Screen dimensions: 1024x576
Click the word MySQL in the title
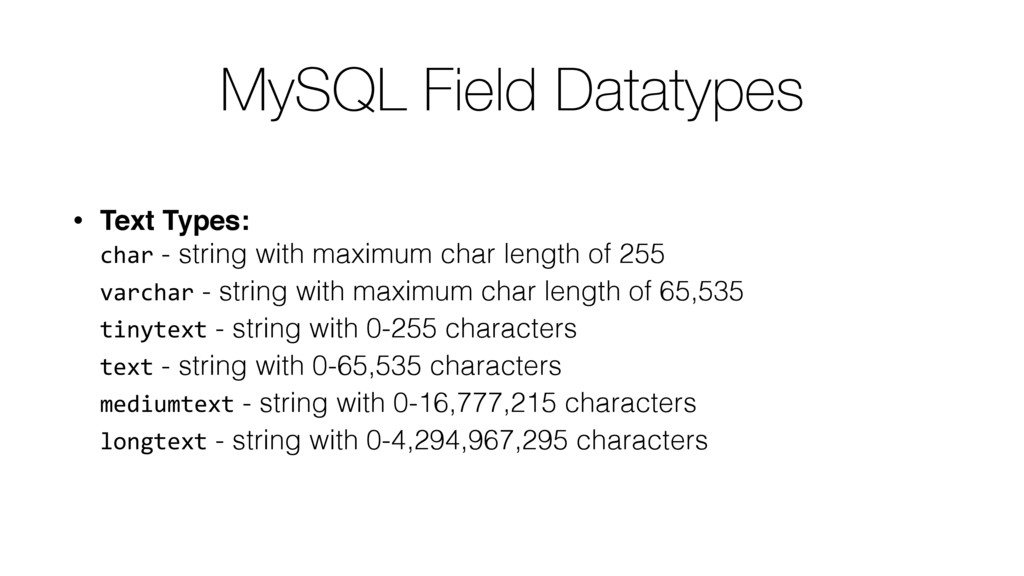[x=313, y=93]
